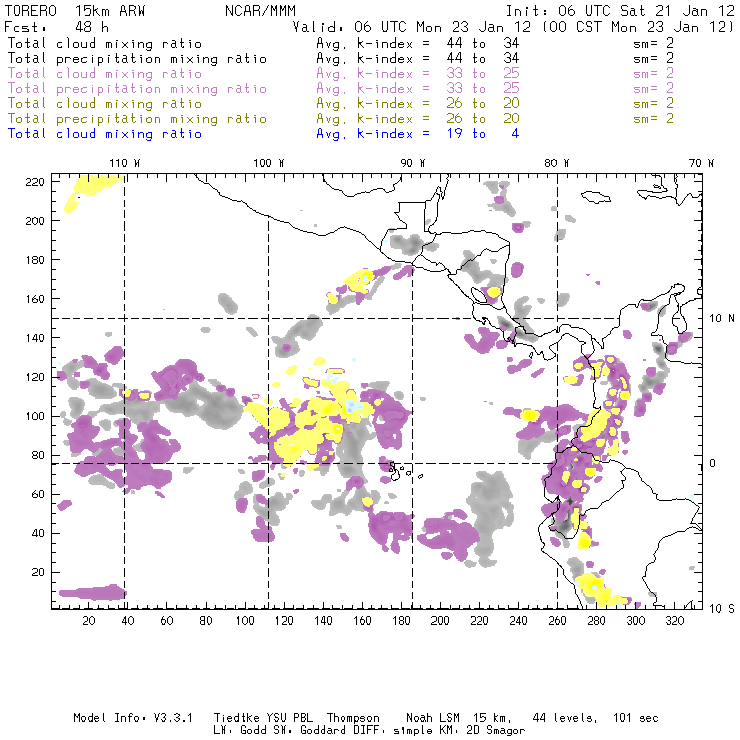The image size is (740, 740).
Task: Click the 70 W longitude label
Action: click(703, 163)
